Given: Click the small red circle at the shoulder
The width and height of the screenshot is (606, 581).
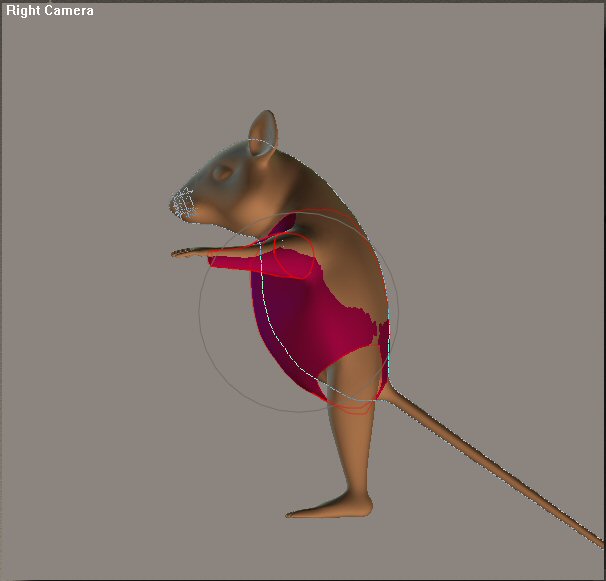Looking at the screenshot, I should [294, 256].
